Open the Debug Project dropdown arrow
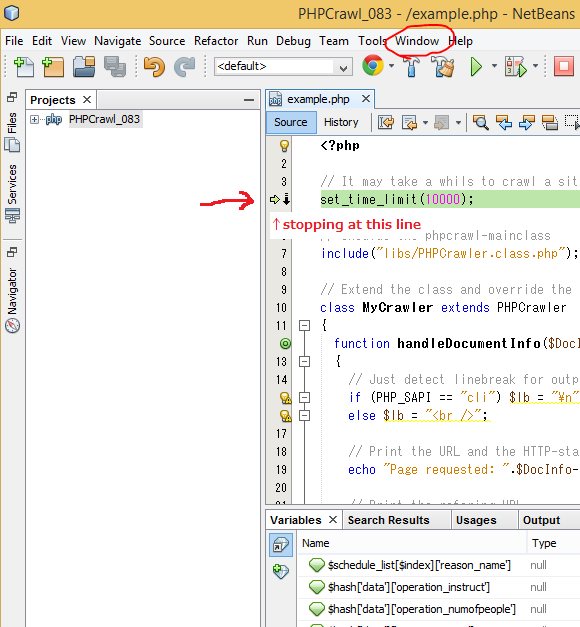The height and width of the screenshot is (627, 580). (x=535, y=66)
